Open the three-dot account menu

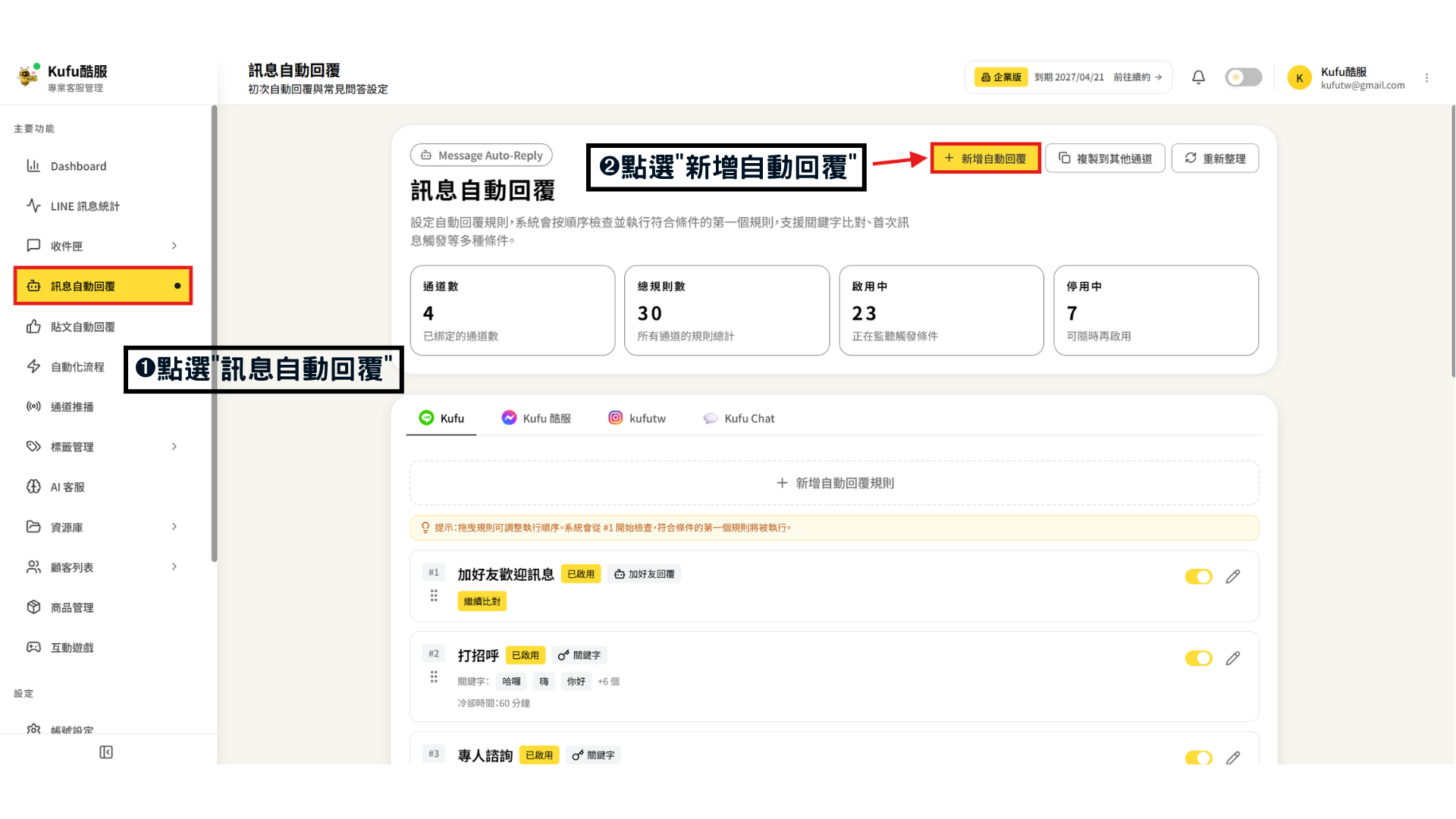(1426, 78)
